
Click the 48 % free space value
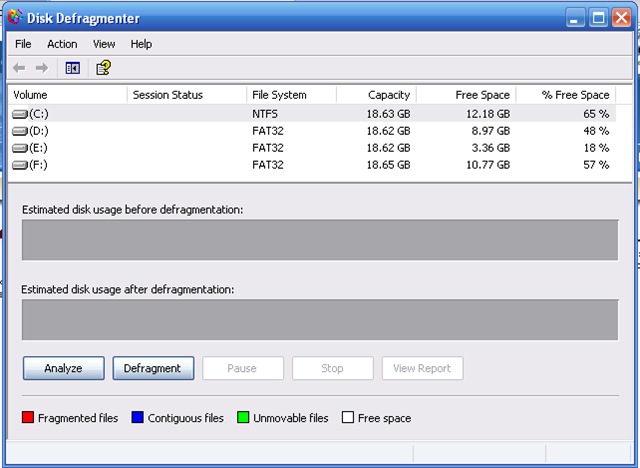tap(596, 131)
